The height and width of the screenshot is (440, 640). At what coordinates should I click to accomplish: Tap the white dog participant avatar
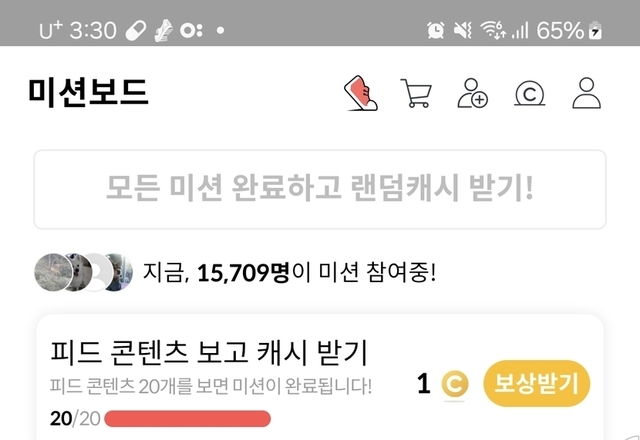coord(79,272)
